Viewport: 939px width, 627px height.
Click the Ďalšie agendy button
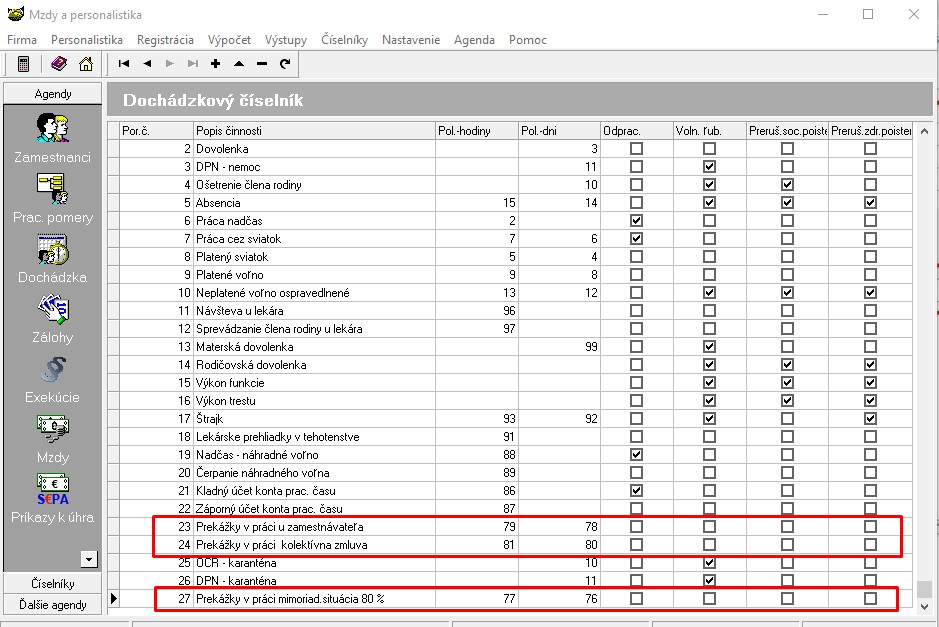(x=53, y=604)
